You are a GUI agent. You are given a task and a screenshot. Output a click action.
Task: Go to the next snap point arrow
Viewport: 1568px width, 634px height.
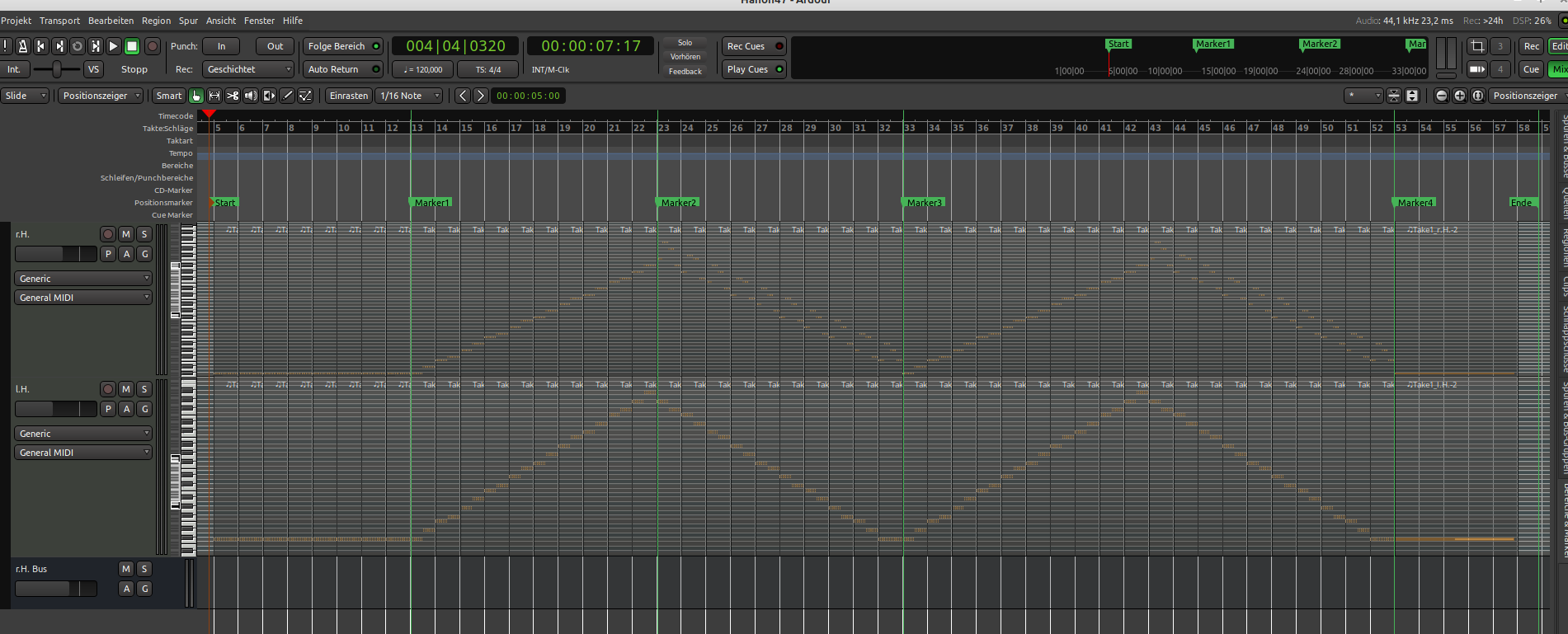click(480, 96)
